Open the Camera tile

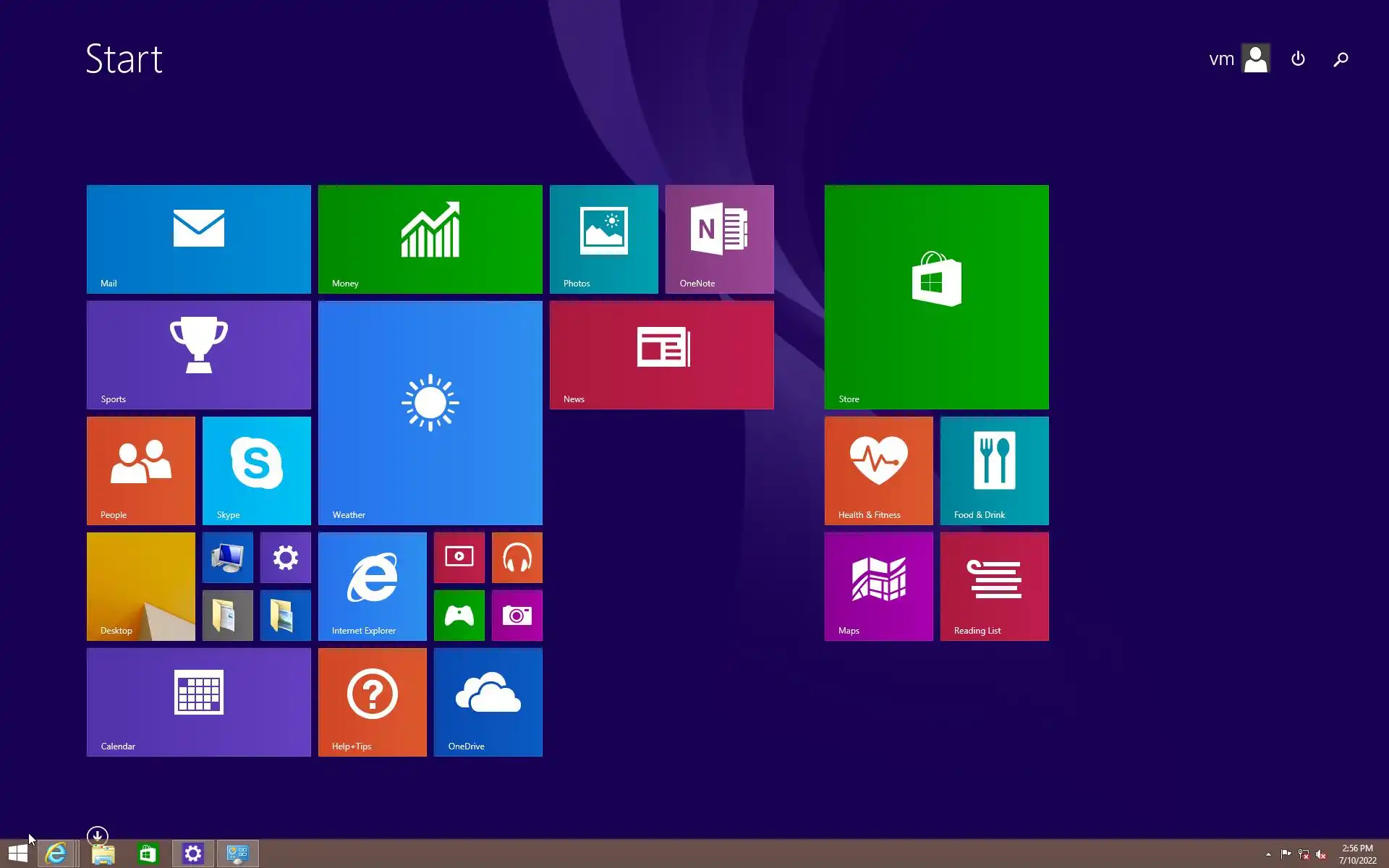click(517, 616)
